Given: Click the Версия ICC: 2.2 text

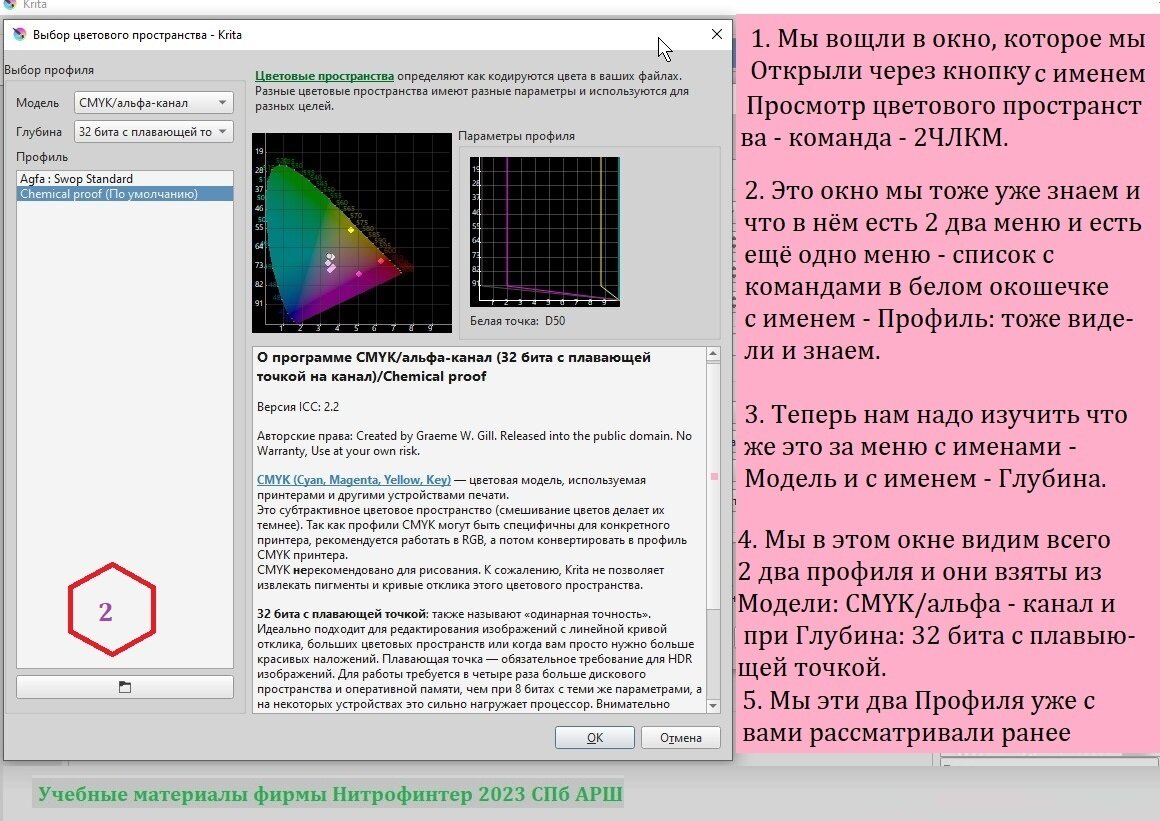Looking at the screenshot, I should pyautogui.click(x=297, y=407).
